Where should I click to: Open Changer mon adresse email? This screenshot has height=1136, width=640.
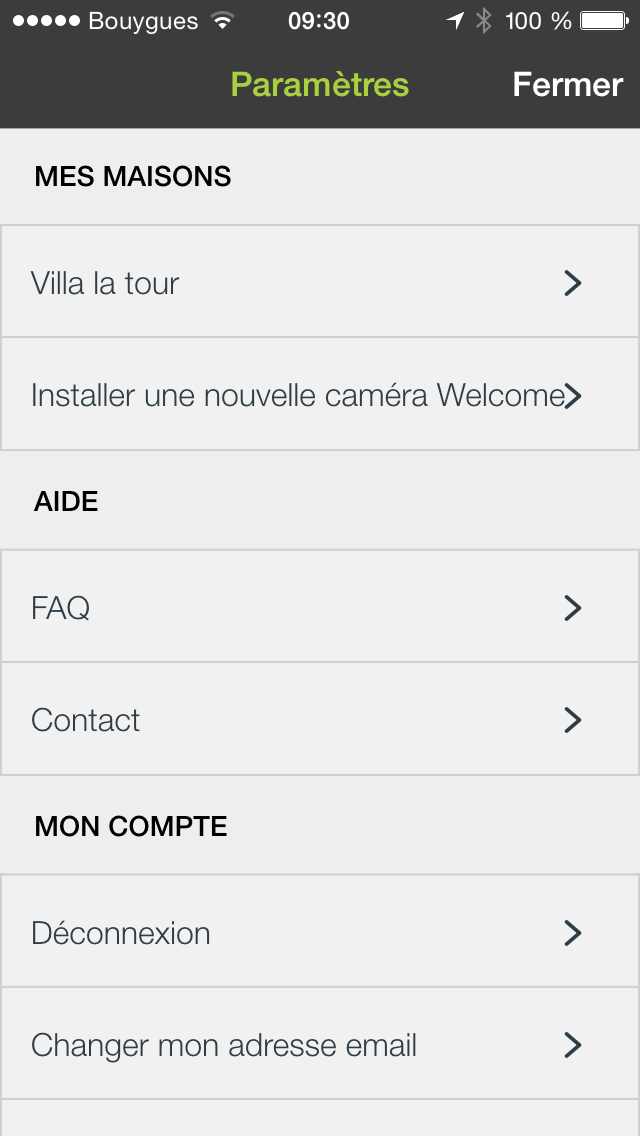click(224, 1046)
